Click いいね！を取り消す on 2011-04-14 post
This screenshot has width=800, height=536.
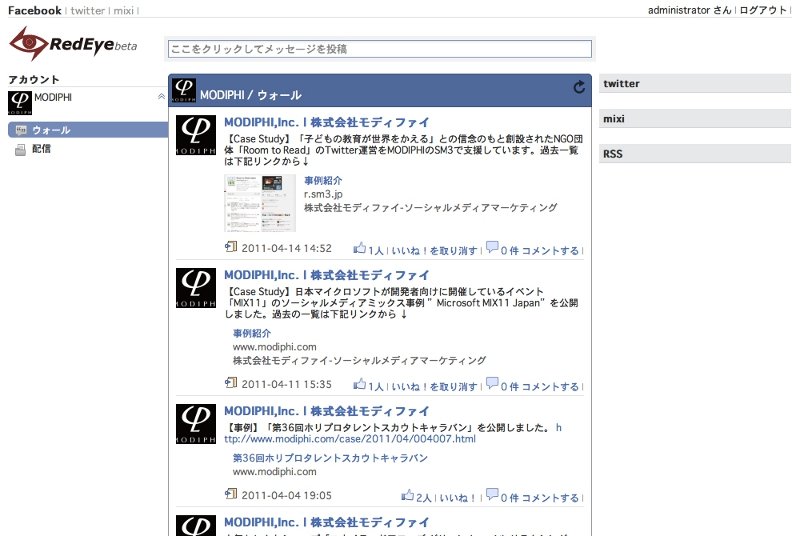[434, 250]
